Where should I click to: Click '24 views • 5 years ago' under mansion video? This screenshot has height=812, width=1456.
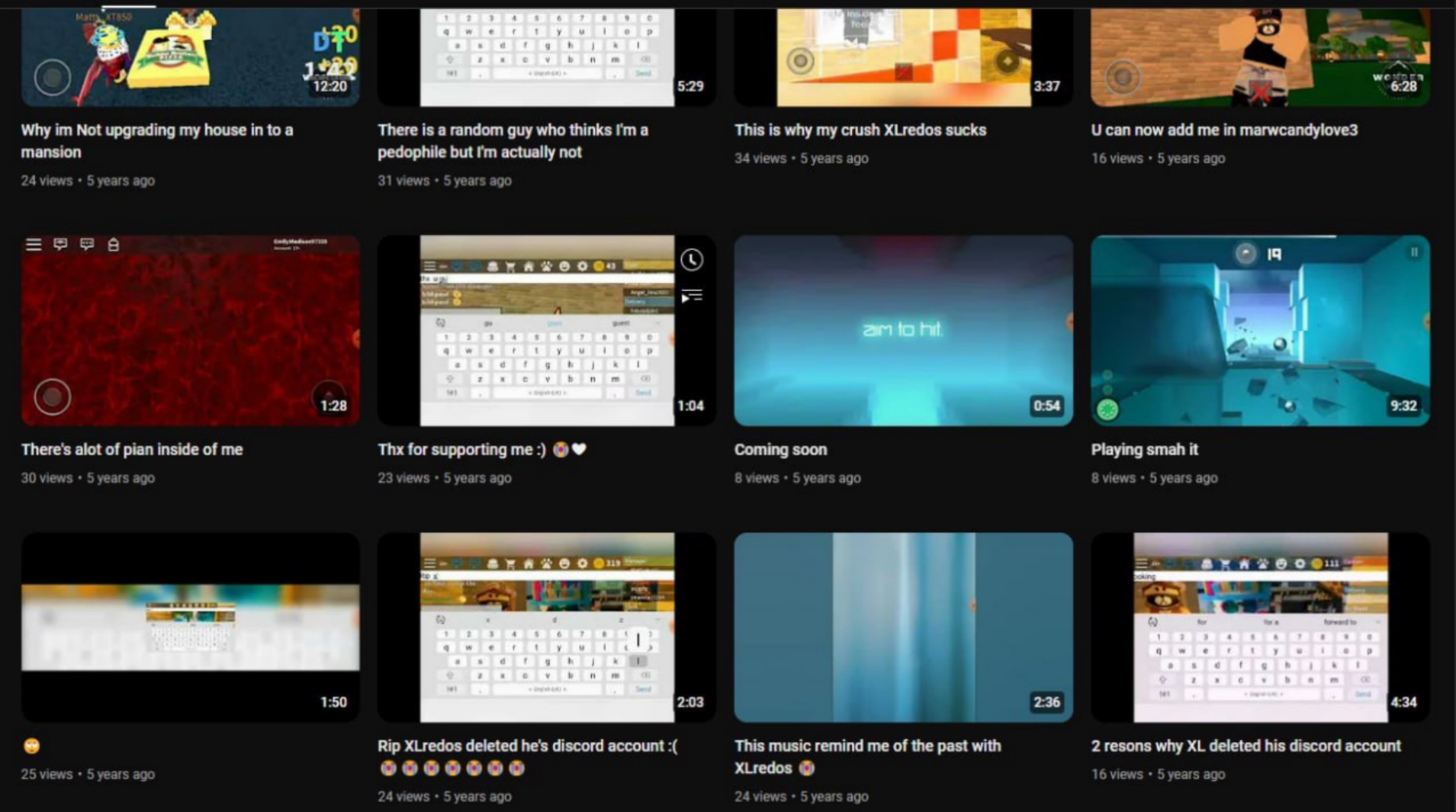click(88, 181)
